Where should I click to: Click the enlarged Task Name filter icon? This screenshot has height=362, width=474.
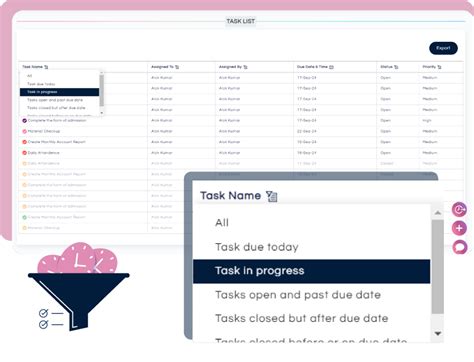[272, 196]
